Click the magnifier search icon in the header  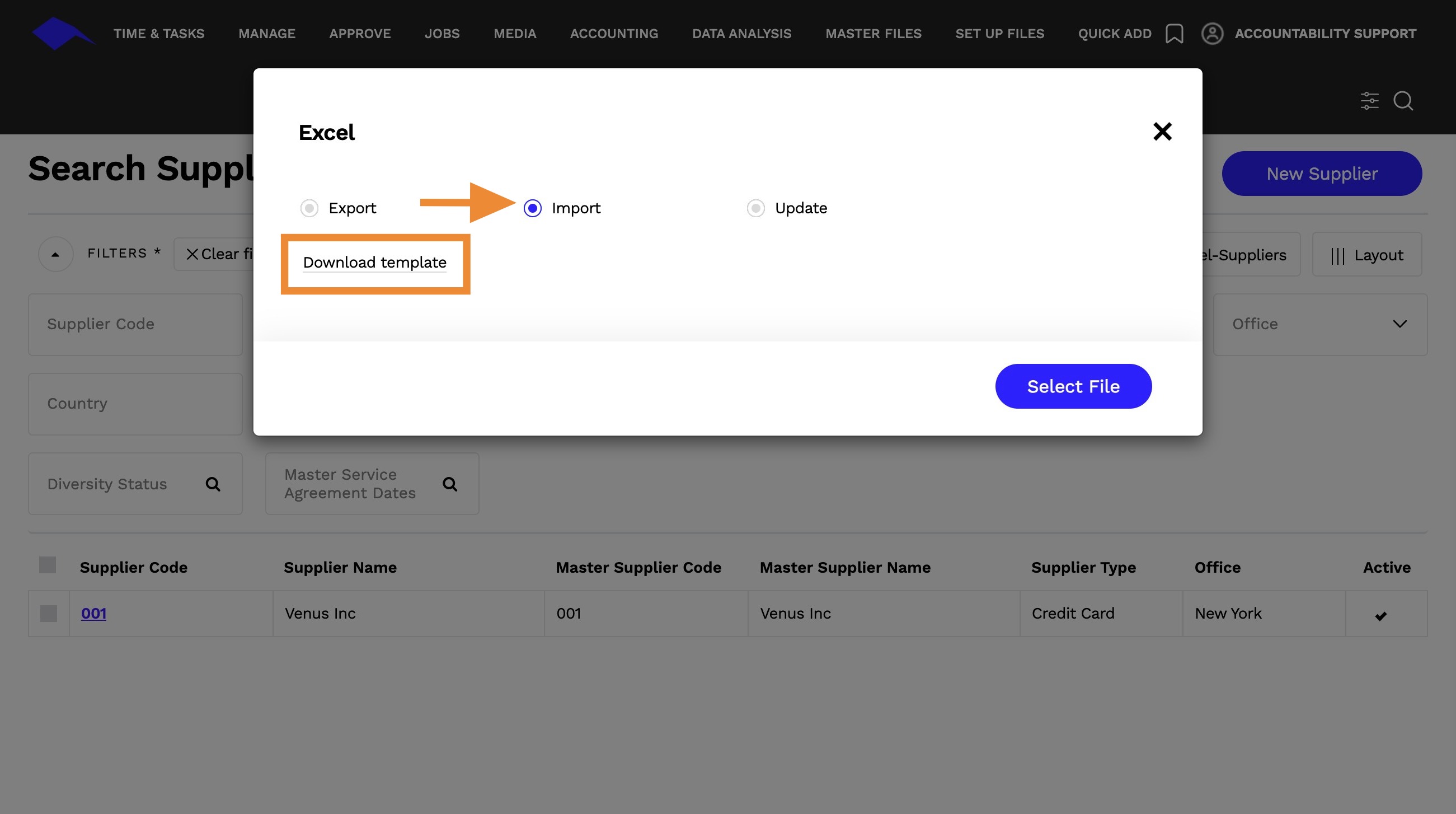(x=1403, y=101)
